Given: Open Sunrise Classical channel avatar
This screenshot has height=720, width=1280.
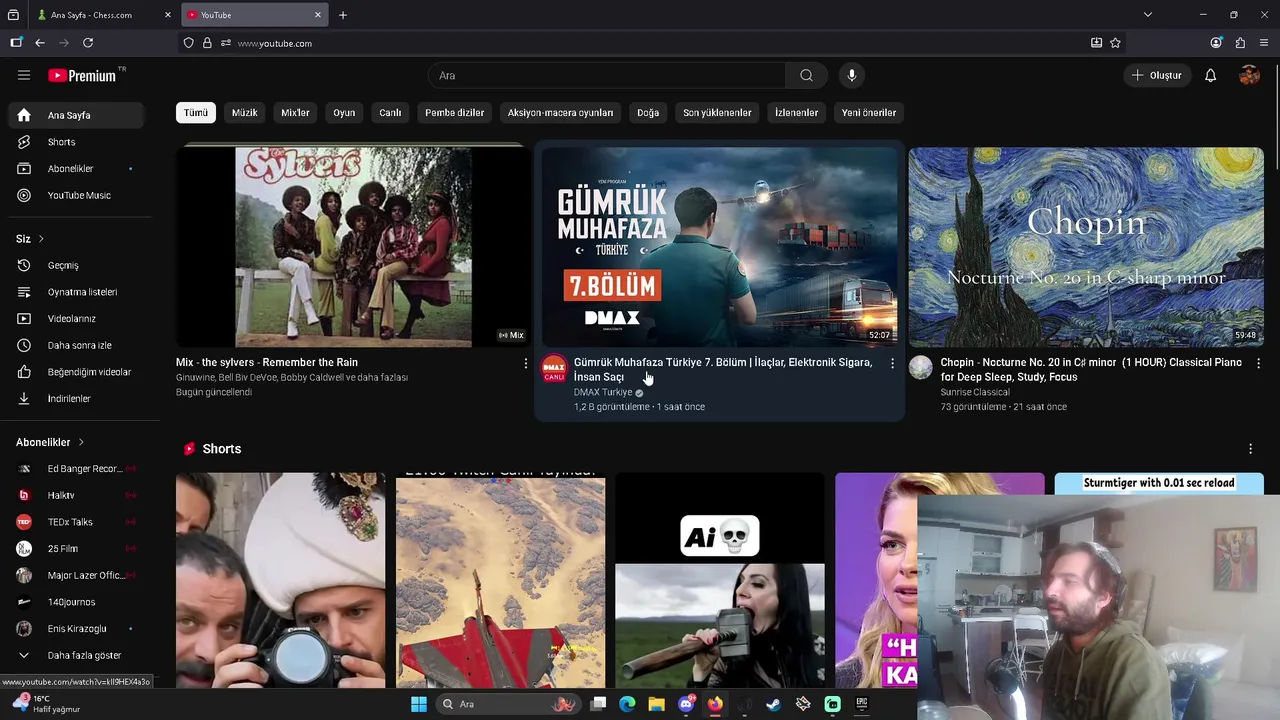Looking at the screenshot, I should (x=920, y=368).
